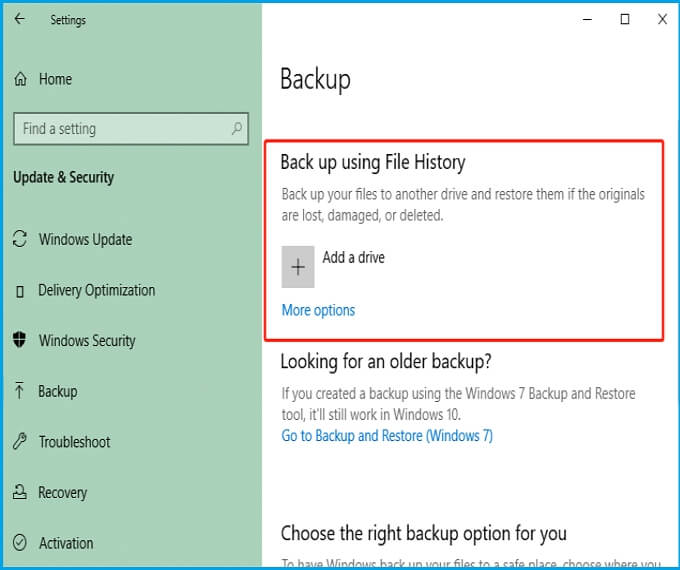The image size is (680, 570).
Task: Select Windows Update in the sidebar
Action: 85,240
